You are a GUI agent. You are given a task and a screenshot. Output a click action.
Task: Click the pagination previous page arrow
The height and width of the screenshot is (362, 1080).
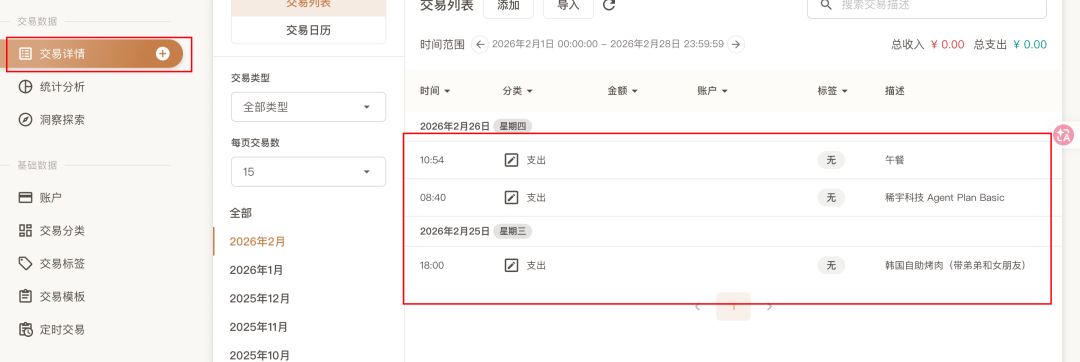(x=698, y=307)
